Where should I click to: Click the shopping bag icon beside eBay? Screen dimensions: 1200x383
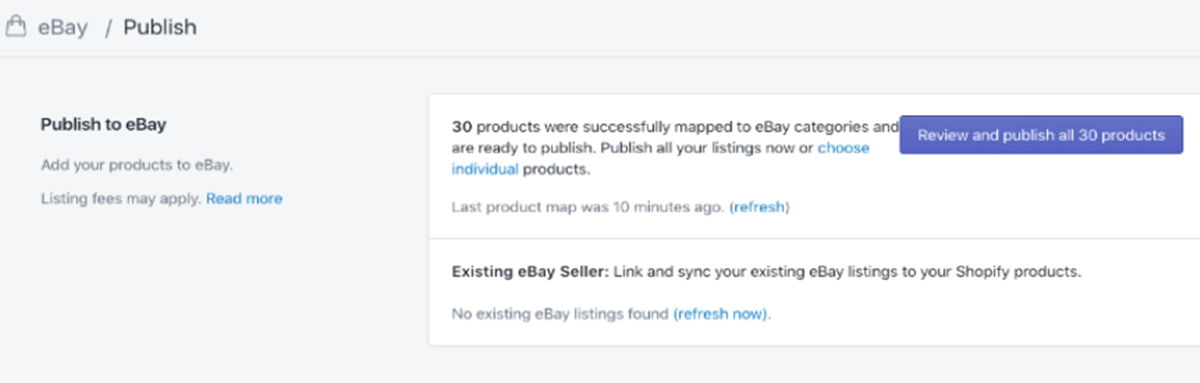click(x=13, y=27)
